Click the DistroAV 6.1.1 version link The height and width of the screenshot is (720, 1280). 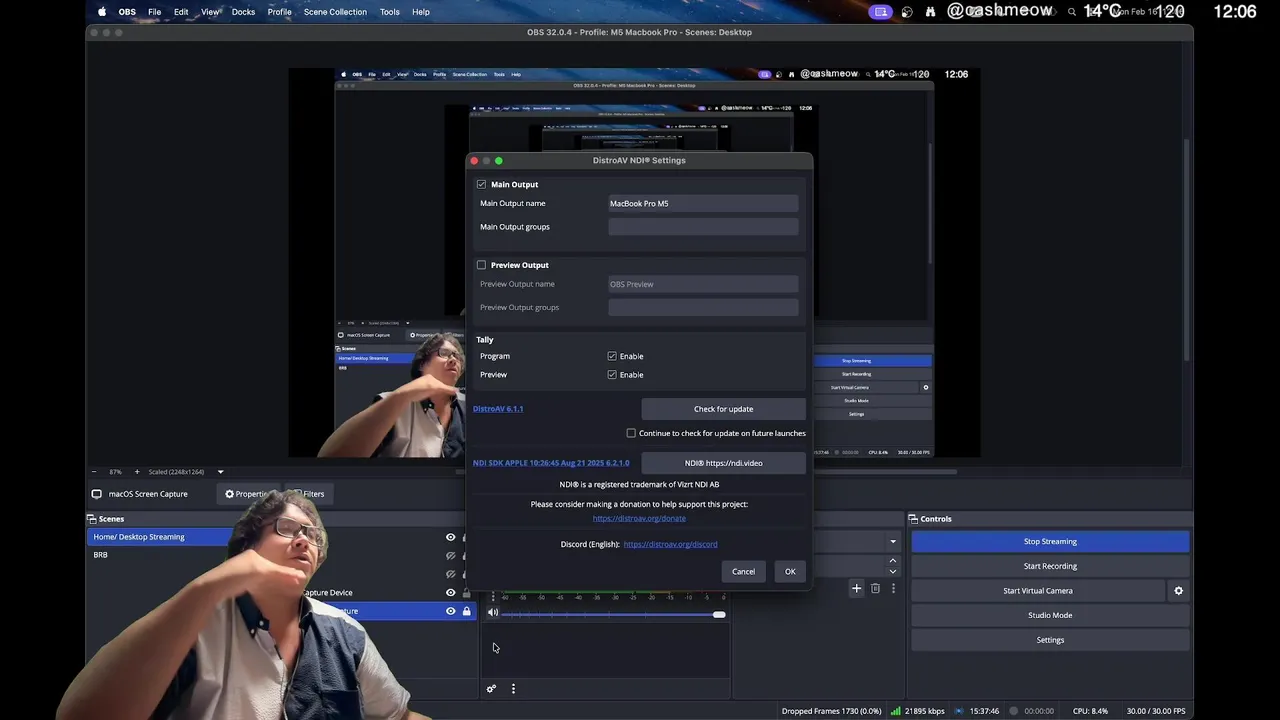(x=498, y=409)
